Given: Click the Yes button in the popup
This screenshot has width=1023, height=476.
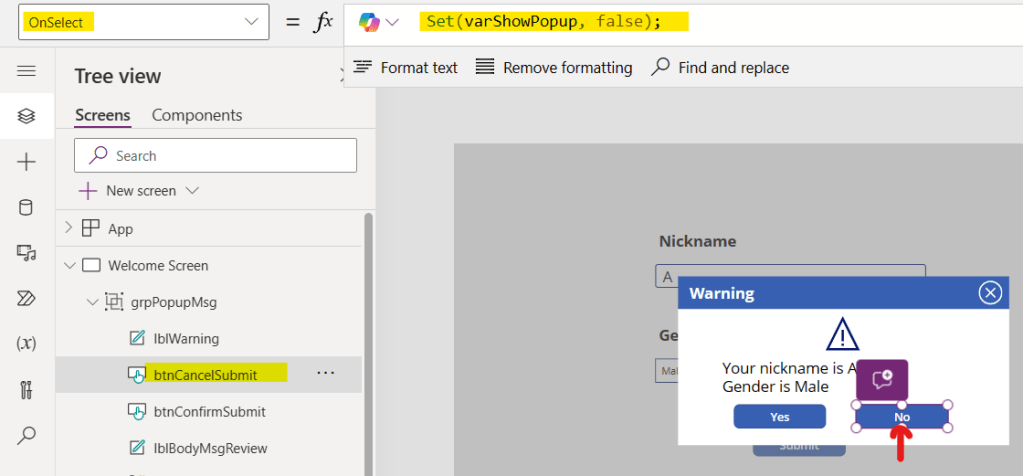Looking at the screenshot, I should (x=779, y=417).
